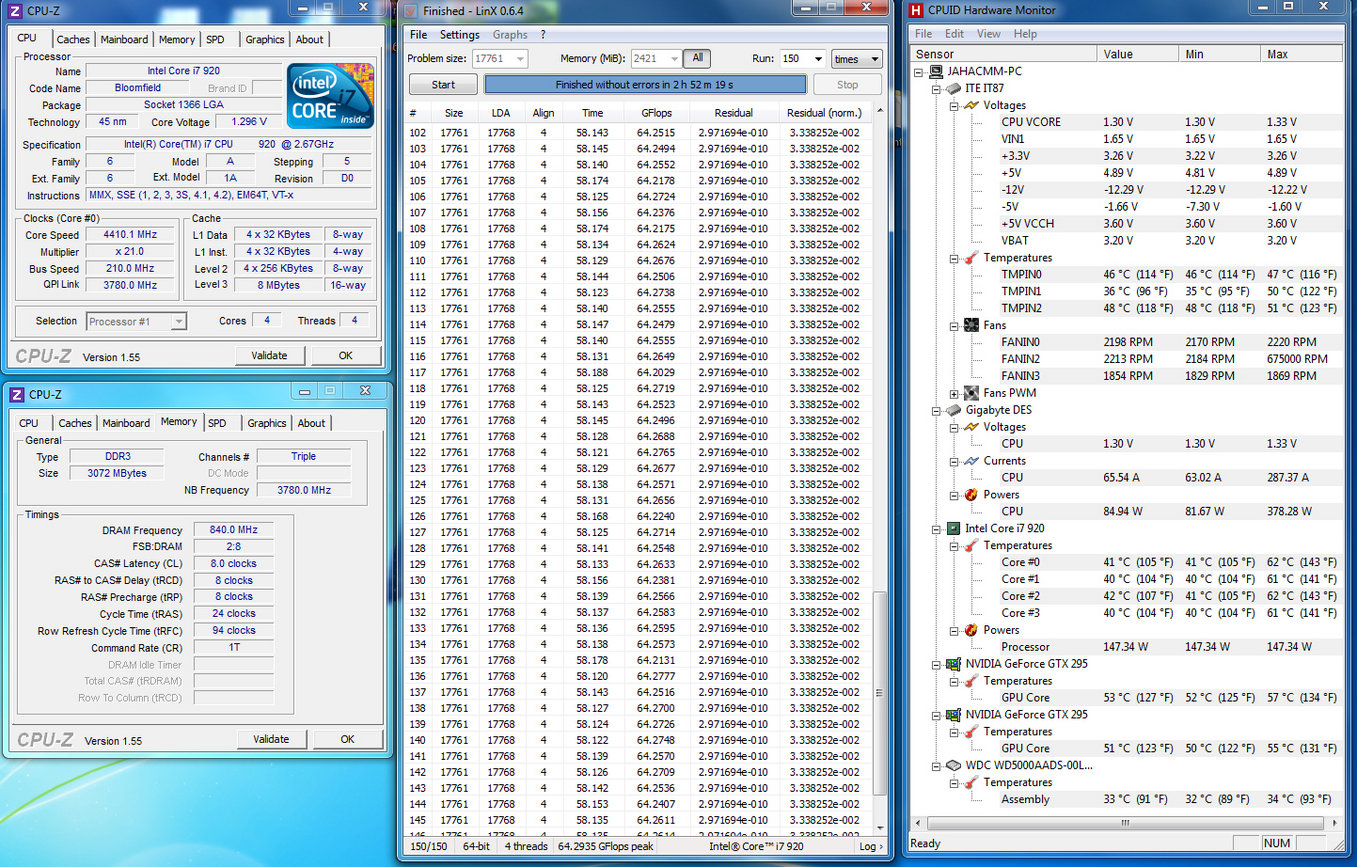Click the JAHACMM-PC computer icon in tree
This screenshot has height=867, width=1357.
[936, 72]
